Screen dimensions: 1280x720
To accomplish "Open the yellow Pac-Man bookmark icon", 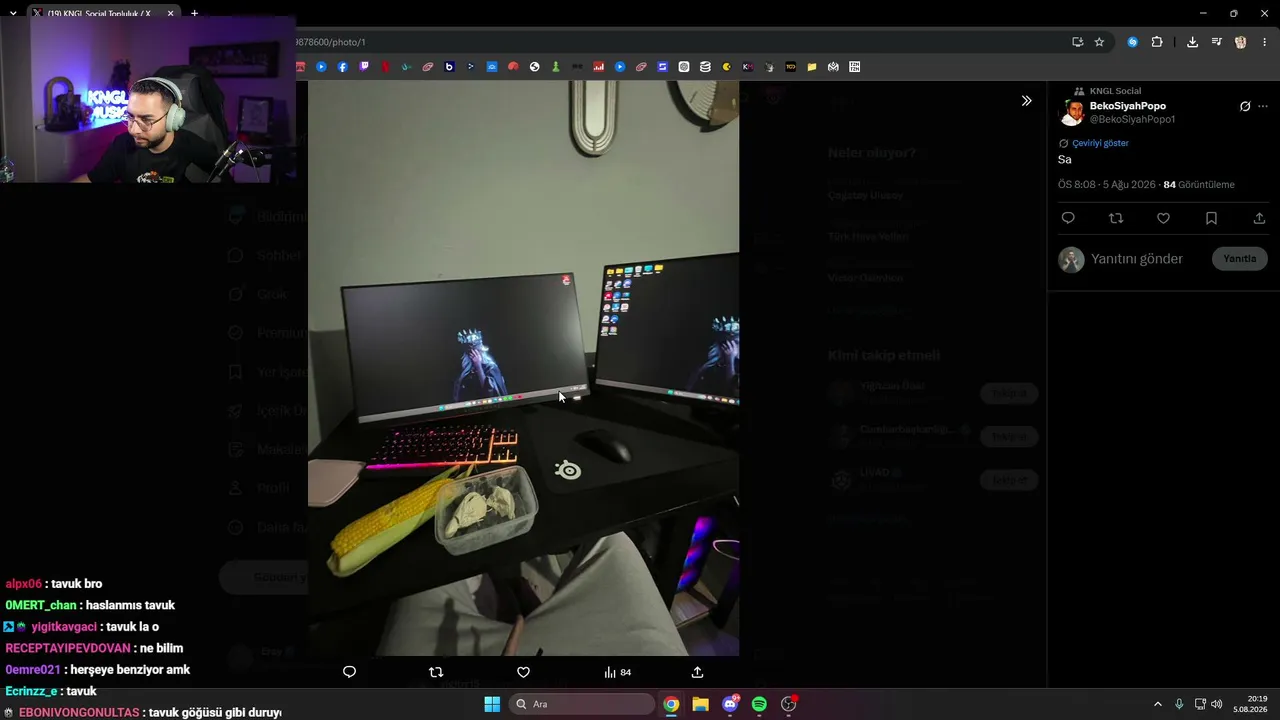I will 727,67.
